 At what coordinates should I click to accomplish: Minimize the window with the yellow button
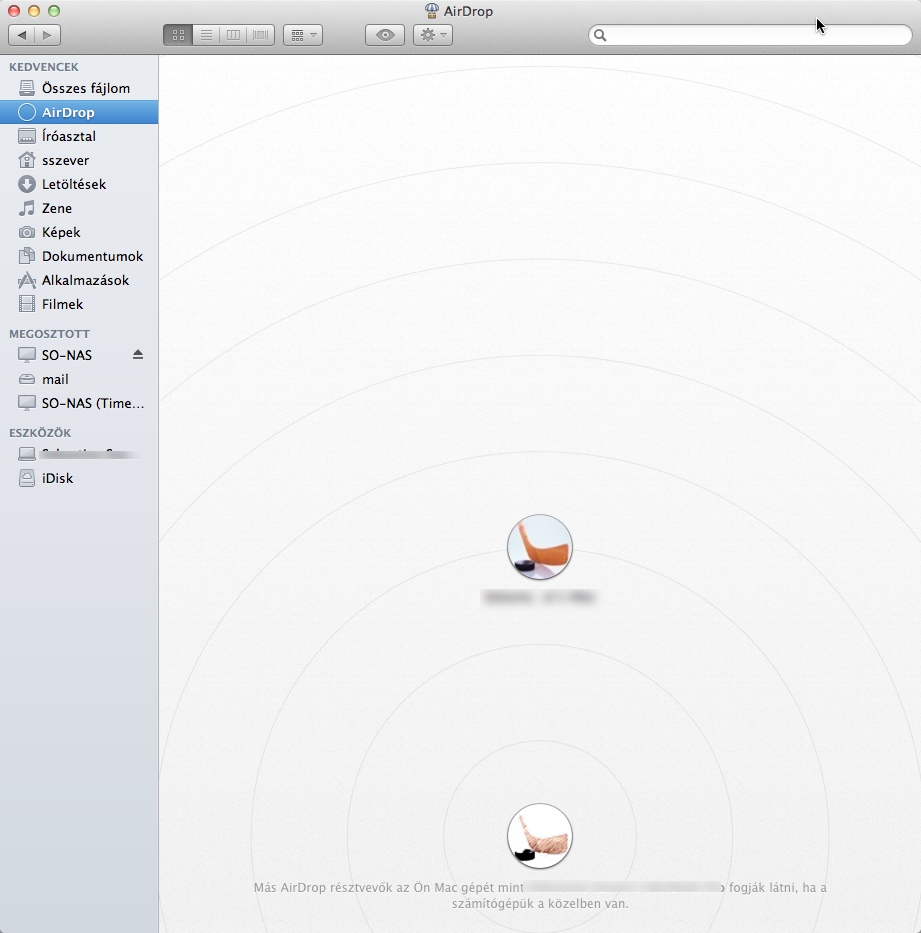pos(34,11)
